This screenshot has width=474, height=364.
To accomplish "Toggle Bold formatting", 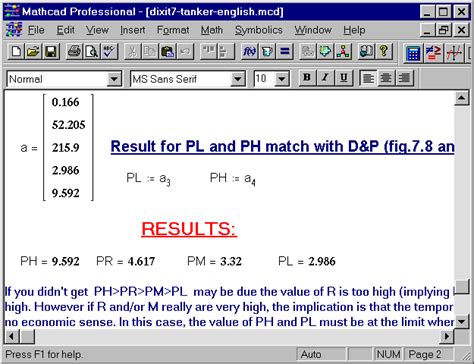I will click(307, 78).
